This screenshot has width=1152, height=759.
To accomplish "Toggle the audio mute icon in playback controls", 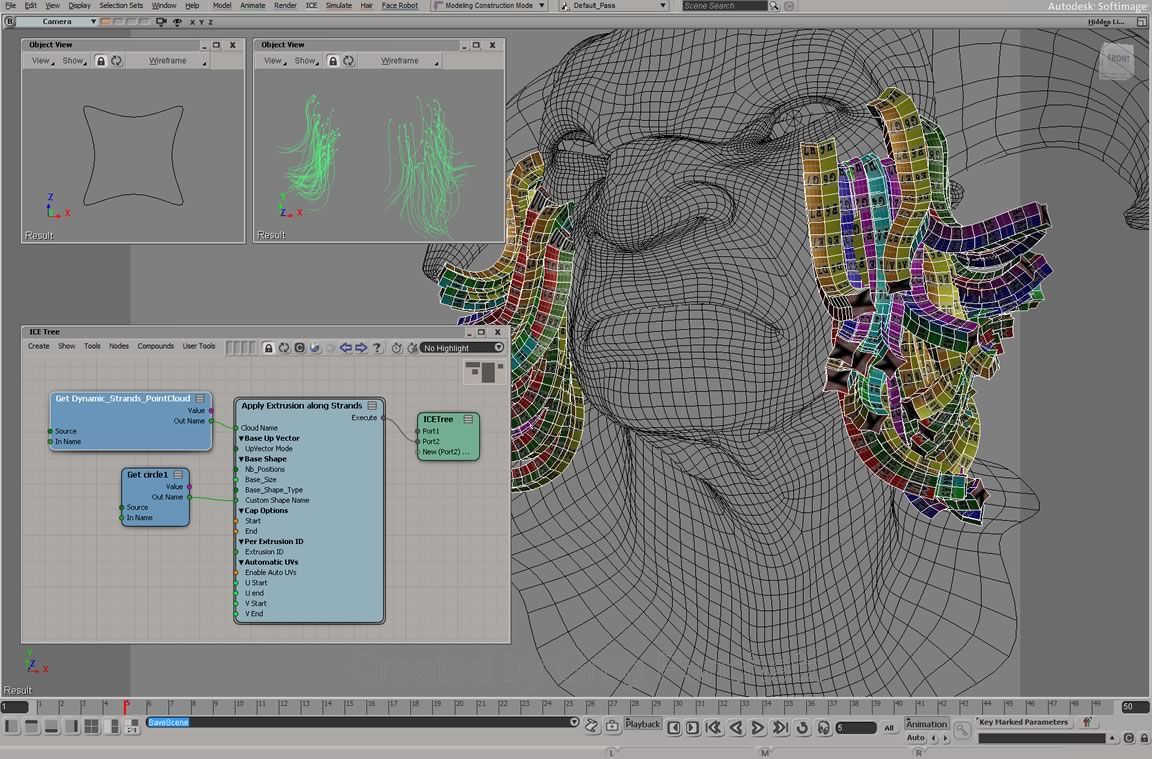I will coord(824,725).
